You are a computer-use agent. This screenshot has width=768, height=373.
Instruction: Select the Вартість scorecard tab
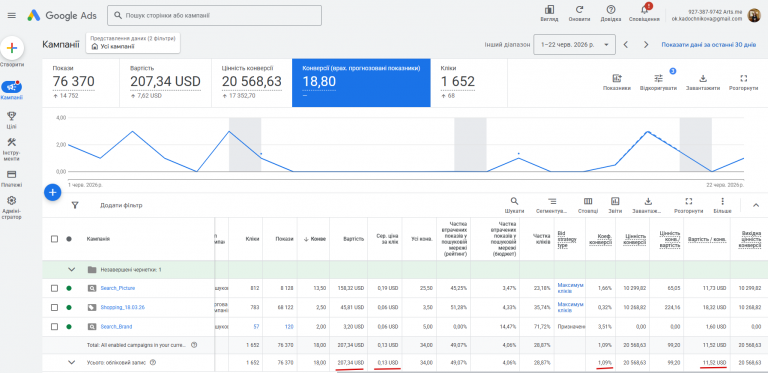(166, 83)
